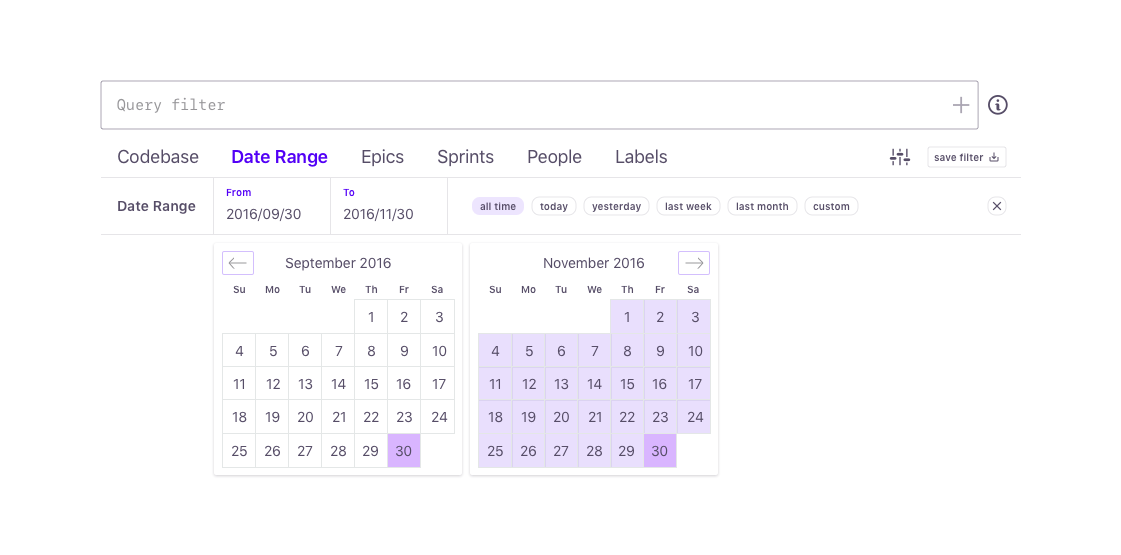Screen dimensions: 1121x555
Task: Choose the 'last month' preset chip
Action: [x=762, y=207]
